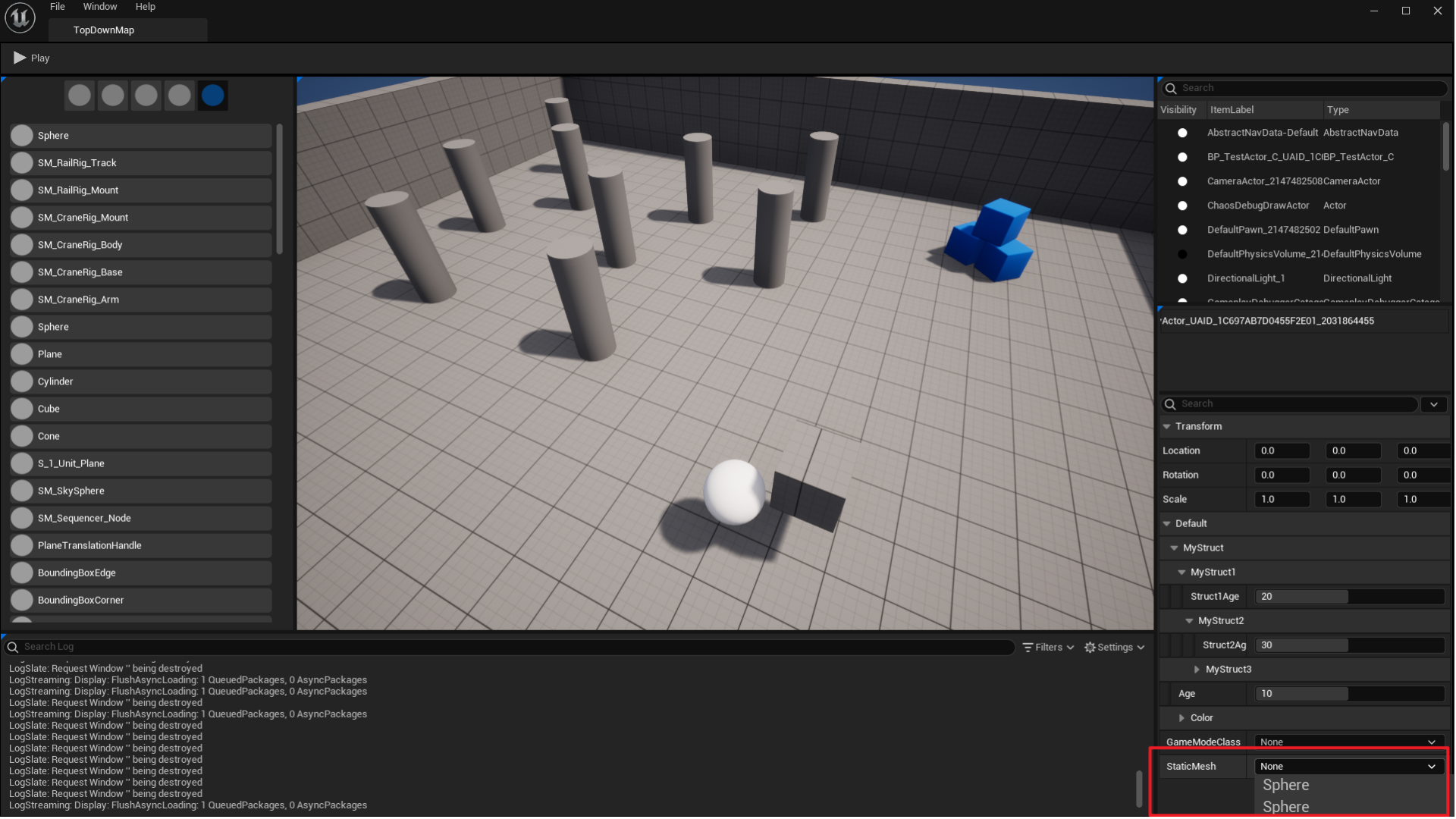Click the Cone mesh thumbnail icon
Image resolution: width=1456 pixels, height=819 pixels.
pos(22,436)
